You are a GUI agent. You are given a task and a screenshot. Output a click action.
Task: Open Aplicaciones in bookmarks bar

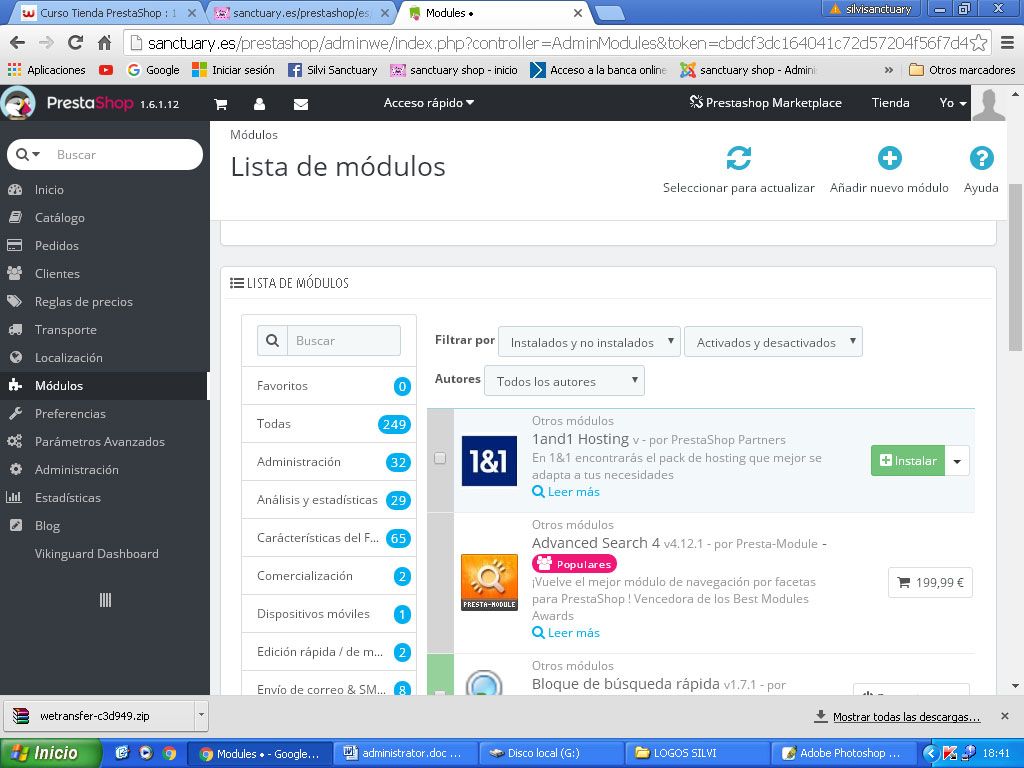tap(47, 70)
